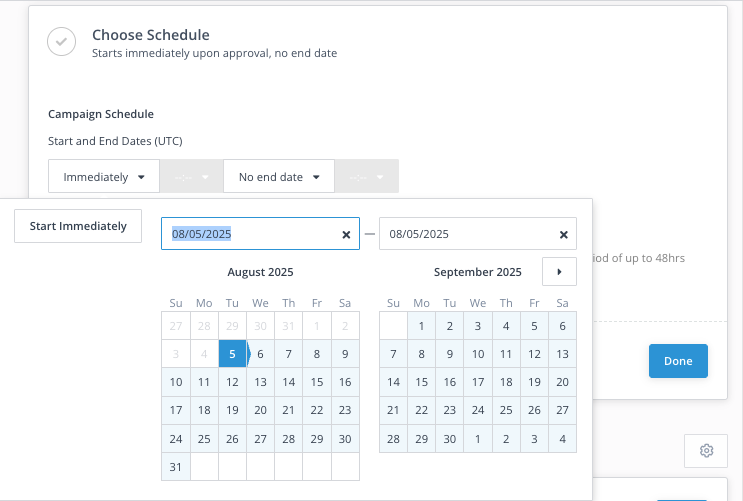Viewport: 743px width, 501px height.
Task: Click the Choose Schedule checkmark circle icon
Action: click(x=62, y=42)
